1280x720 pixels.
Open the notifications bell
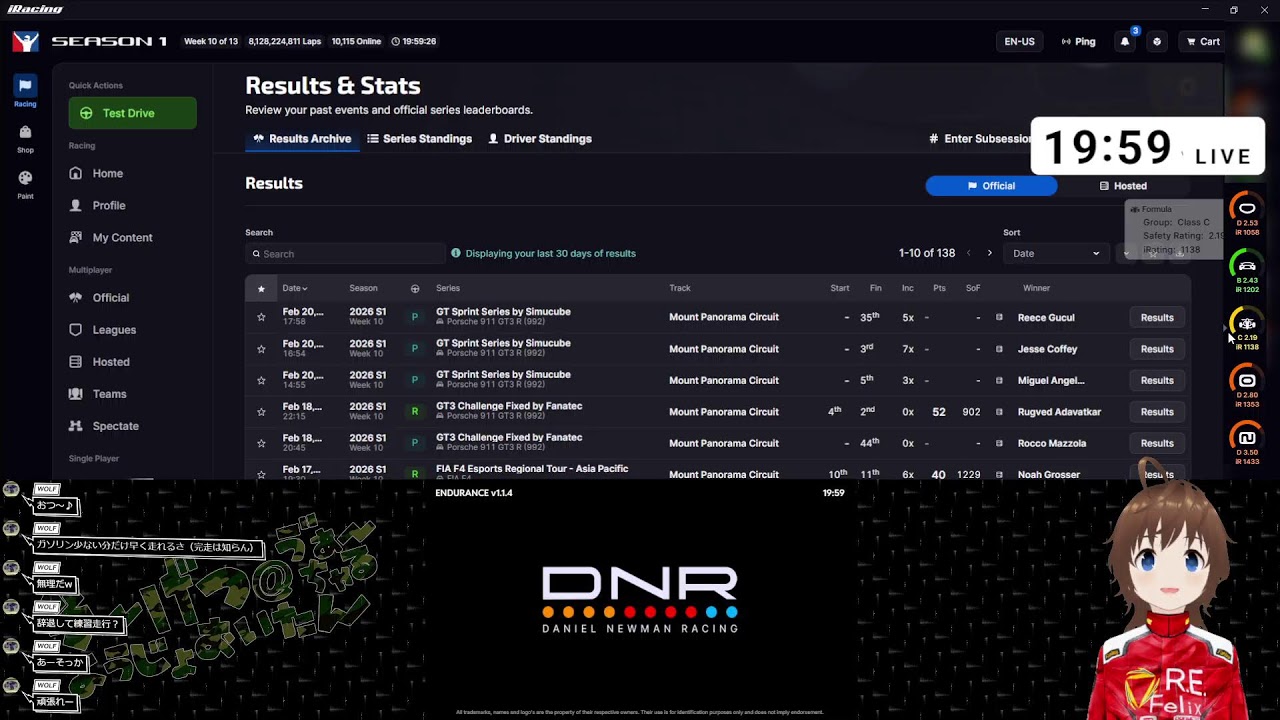coord(1125,42)
